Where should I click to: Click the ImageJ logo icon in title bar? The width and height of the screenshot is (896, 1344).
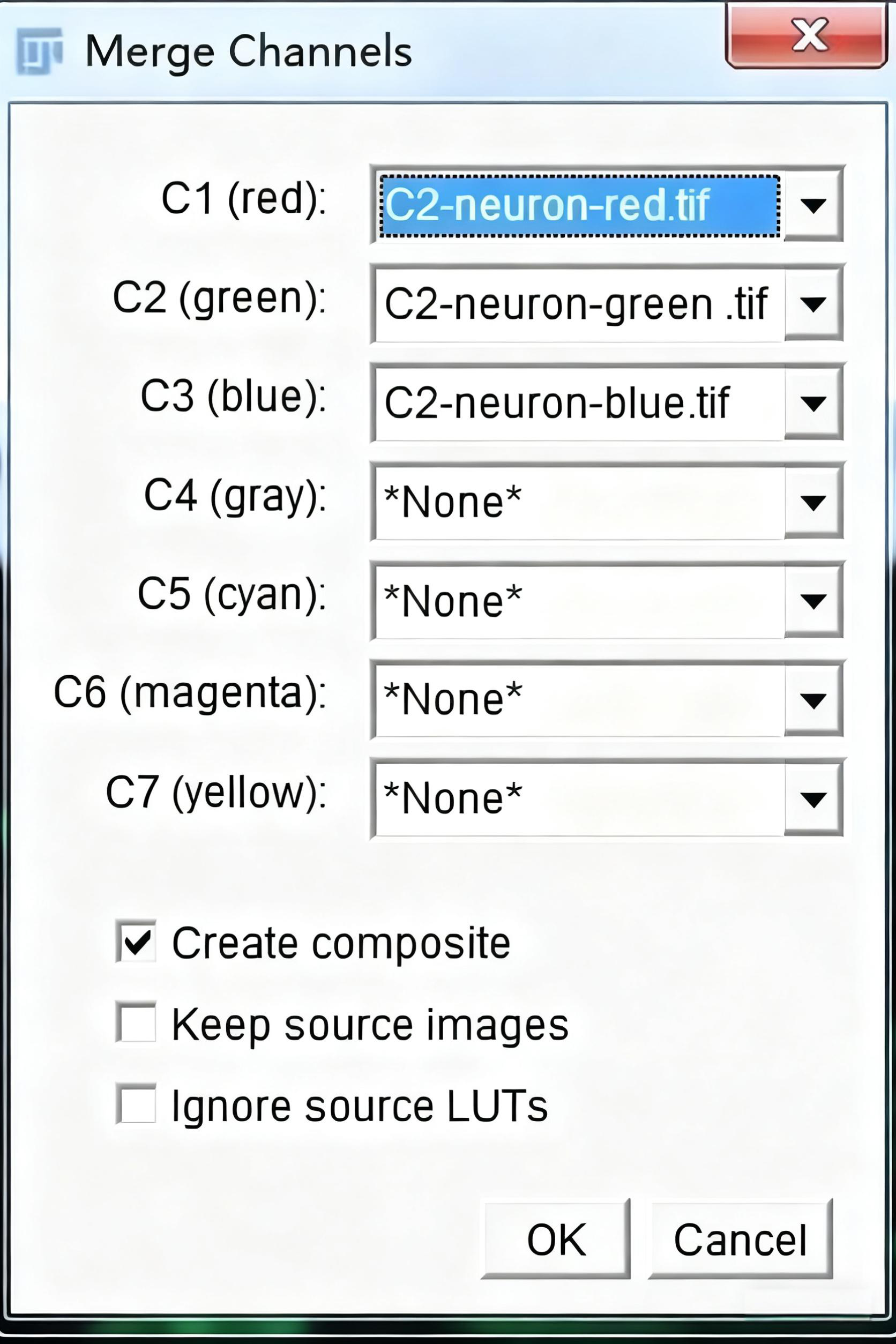(x=39, y=50)
